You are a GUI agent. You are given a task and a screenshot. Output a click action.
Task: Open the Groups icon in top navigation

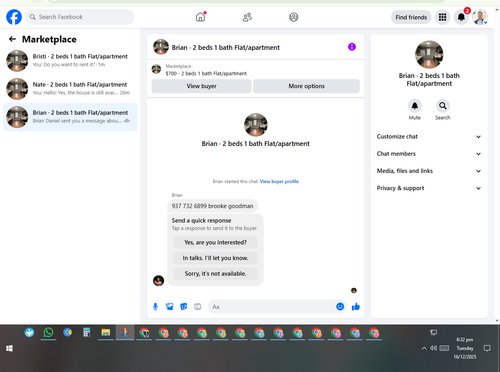[x=294, y=17]
